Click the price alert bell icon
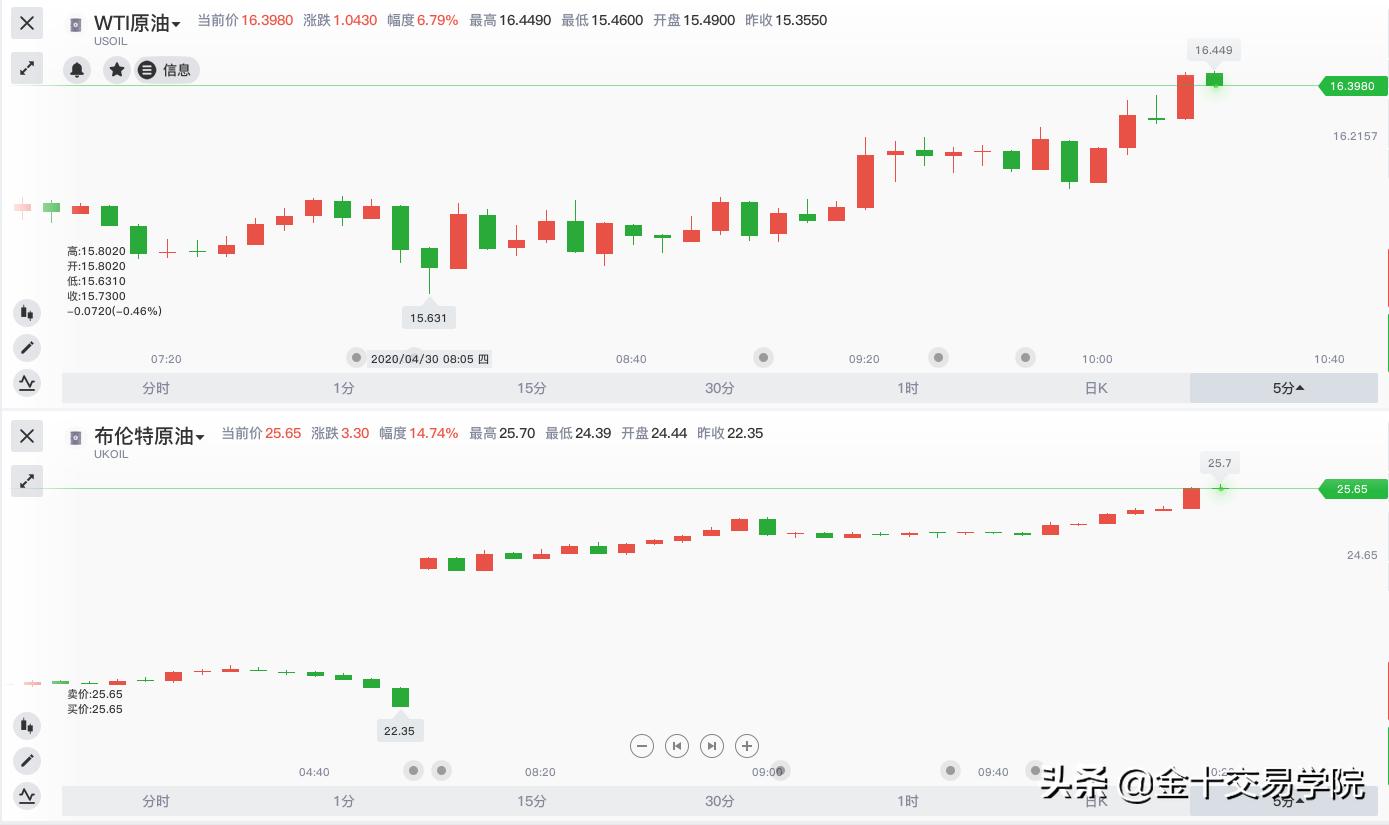This screenshot has width=1389, height=825. click(77, 70)
